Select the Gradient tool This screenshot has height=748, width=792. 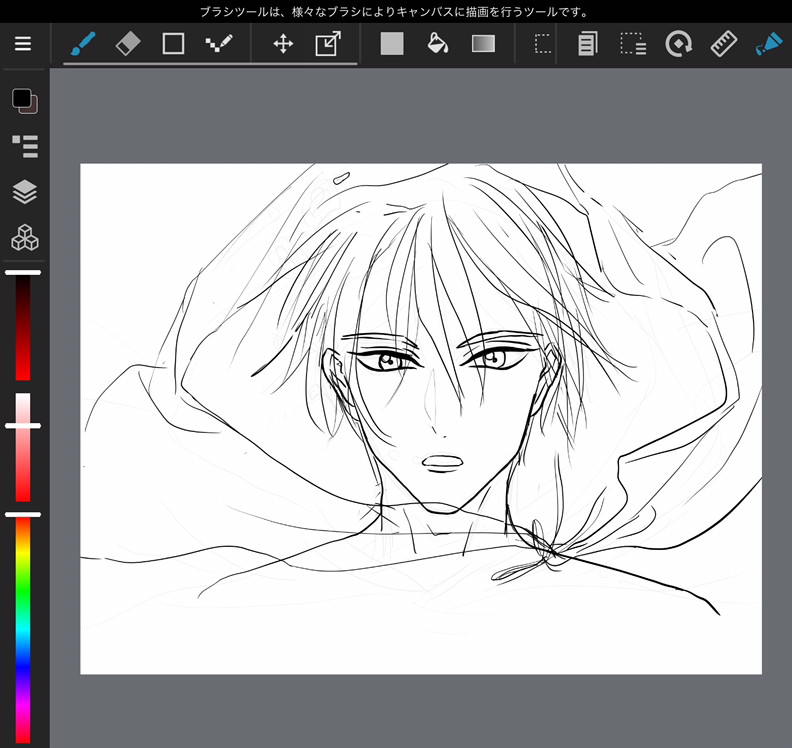point(483,44)
